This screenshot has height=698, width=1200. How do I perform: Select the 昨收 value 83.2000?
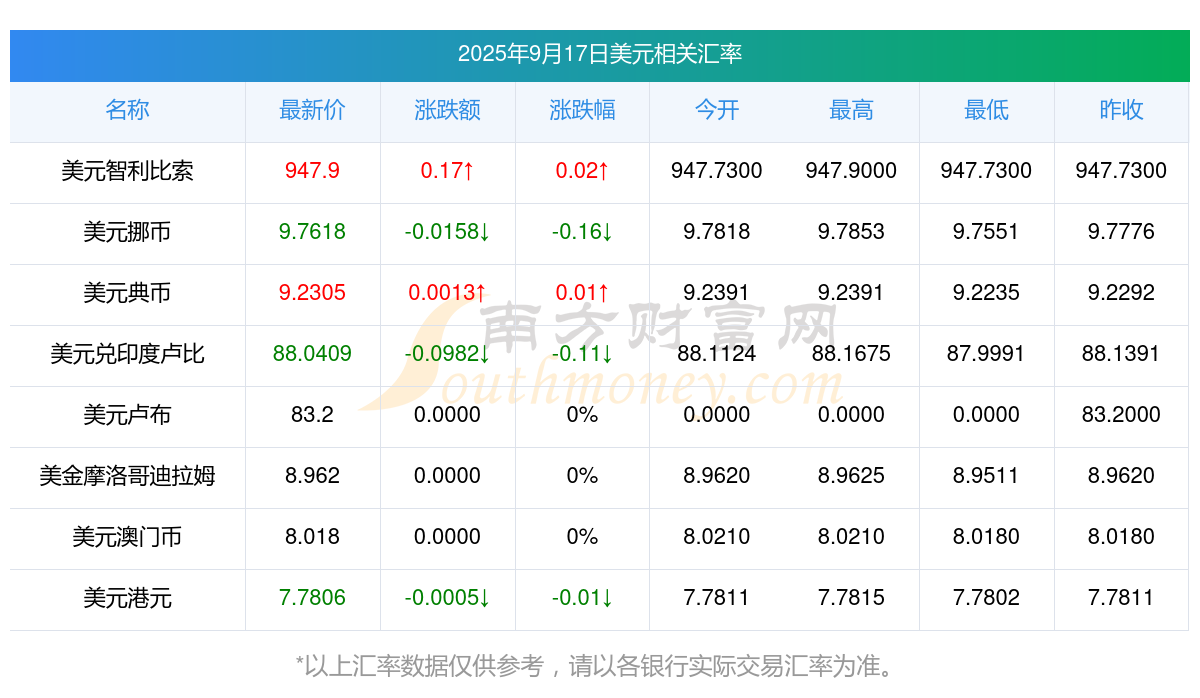click(x=1121, y=415)
